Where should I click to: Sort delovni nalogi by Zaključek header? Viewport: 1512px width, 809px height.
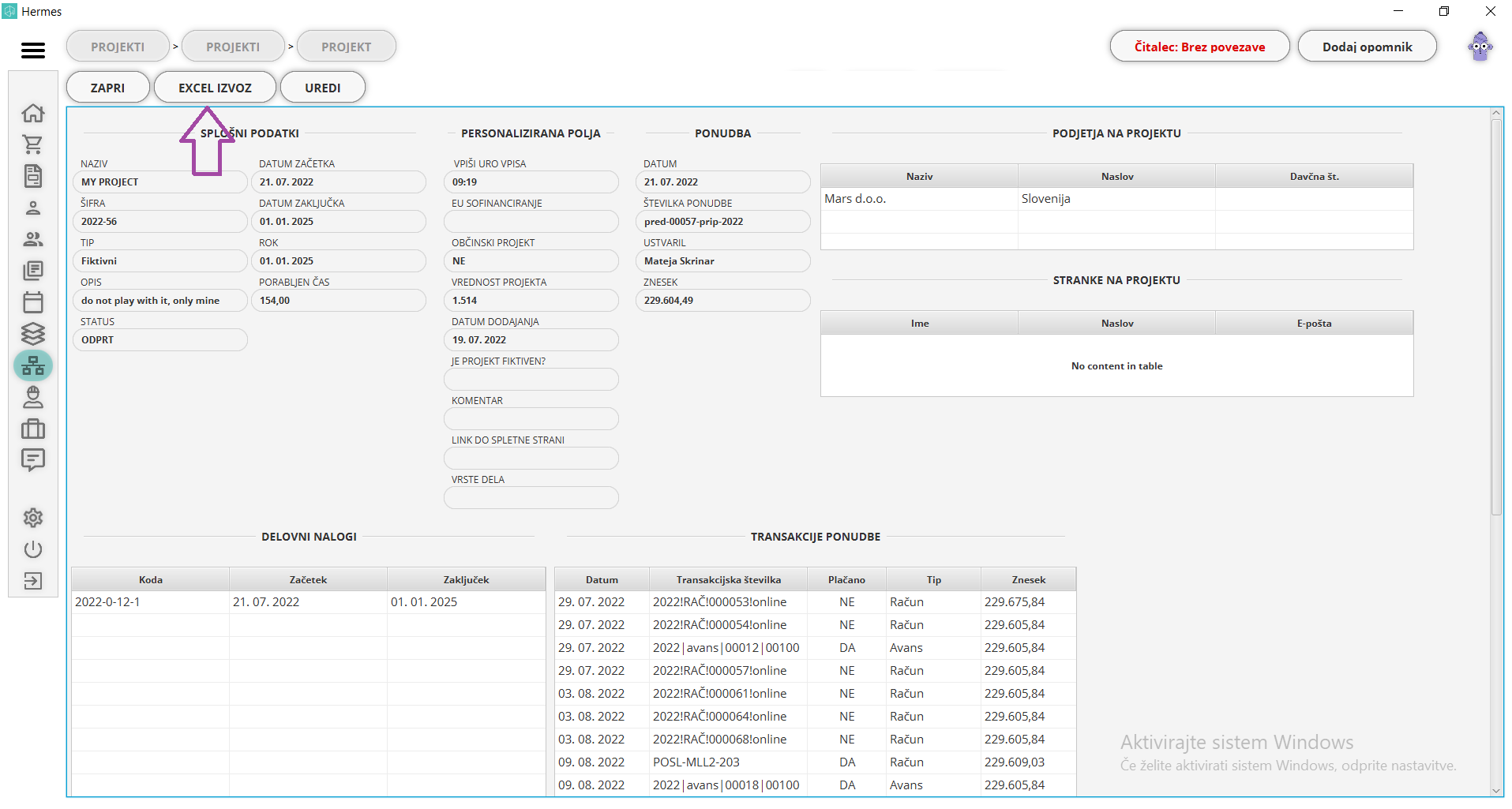coord(466,580)
